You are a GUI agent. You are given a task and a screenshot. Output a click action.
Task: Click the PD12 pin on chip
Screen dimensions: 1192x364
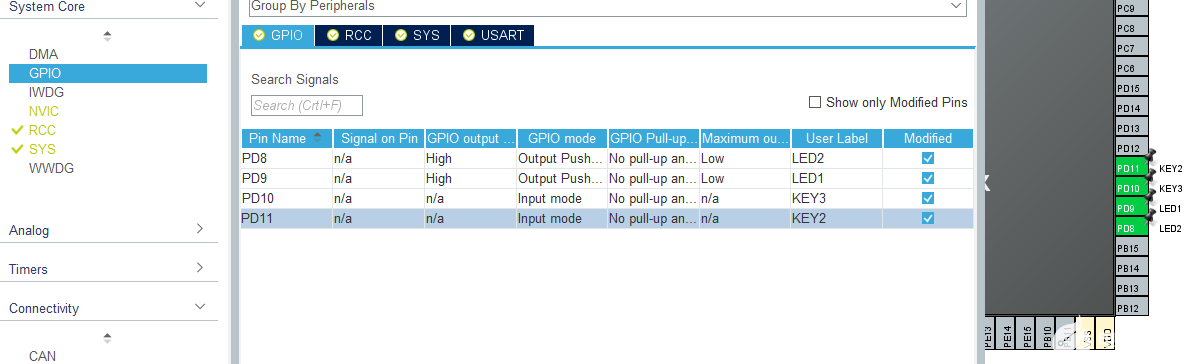click(x=1132, y=148)
